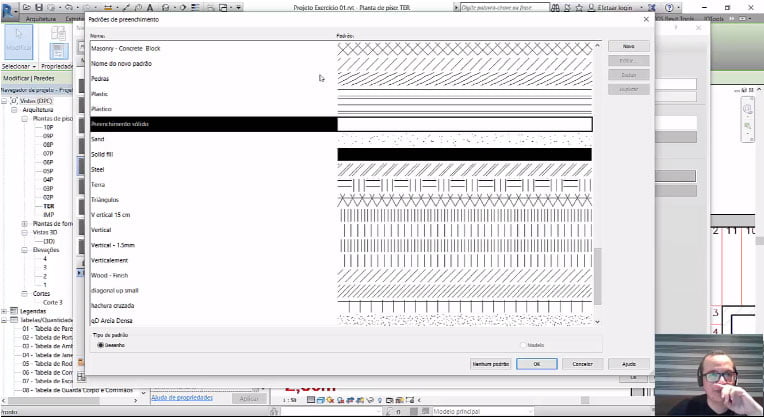Screen dimensions: 764x417
Task: Click the Undo arrow icon
Action: [69, 7]
